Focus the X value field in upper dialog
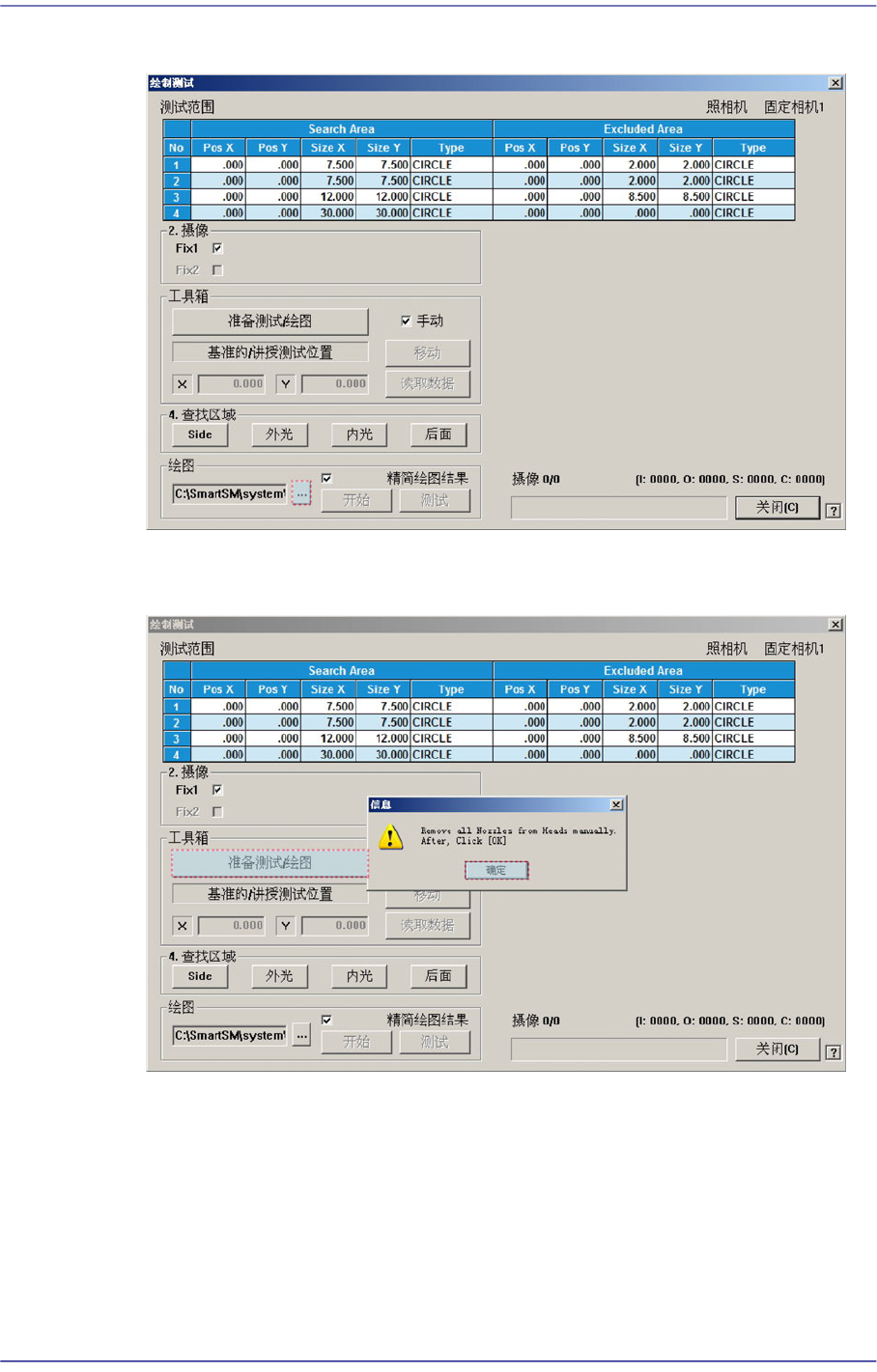Screen dimensions: 877x1372 232,384
